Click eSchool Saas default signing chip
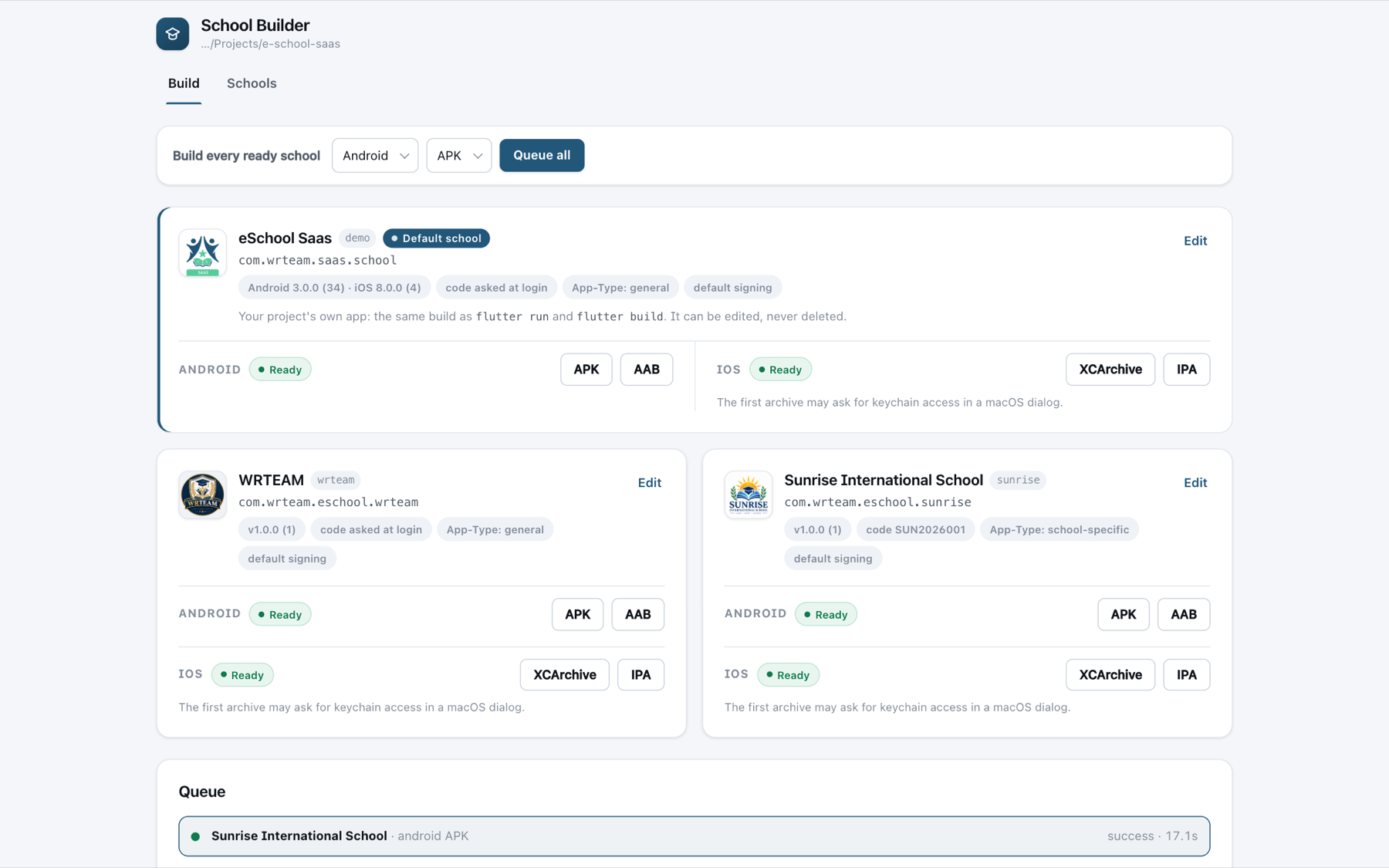1389x868 pixels. [732, 288]
